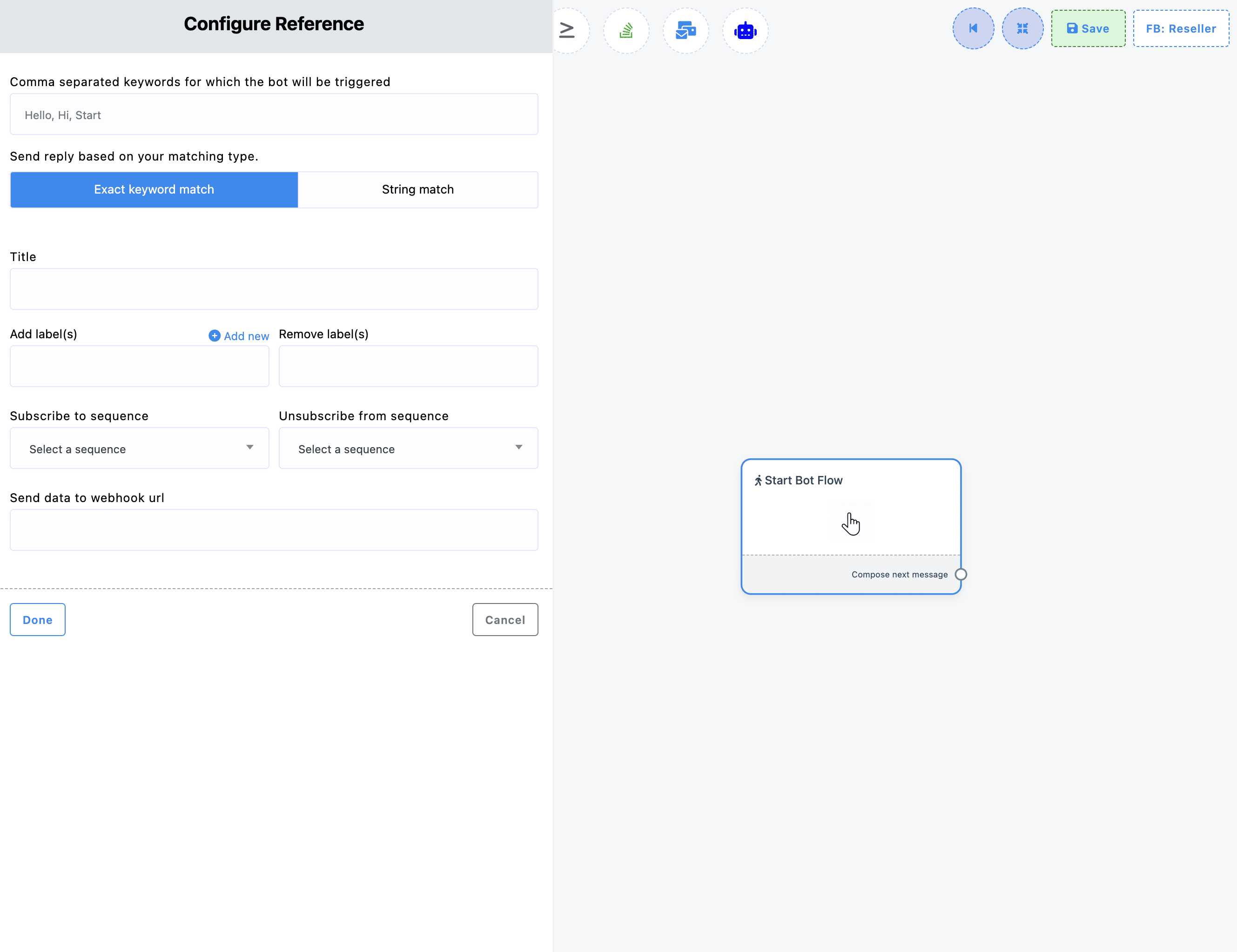Click the Done button
Screen dimensions: 1237x952
(37, 620)
